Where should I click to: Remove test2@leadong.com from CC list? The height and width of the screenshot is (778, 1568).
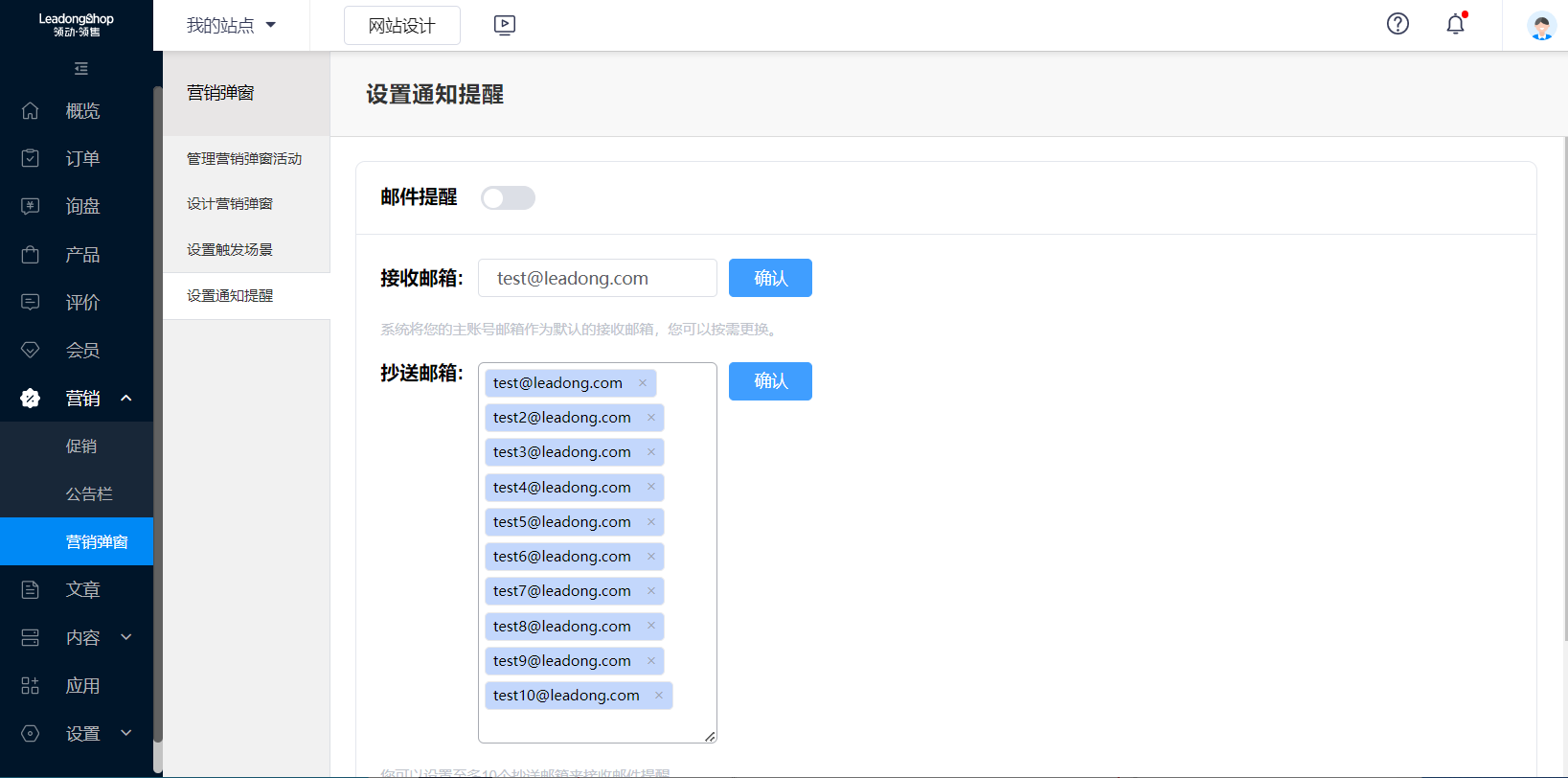[x=651, y=418]
